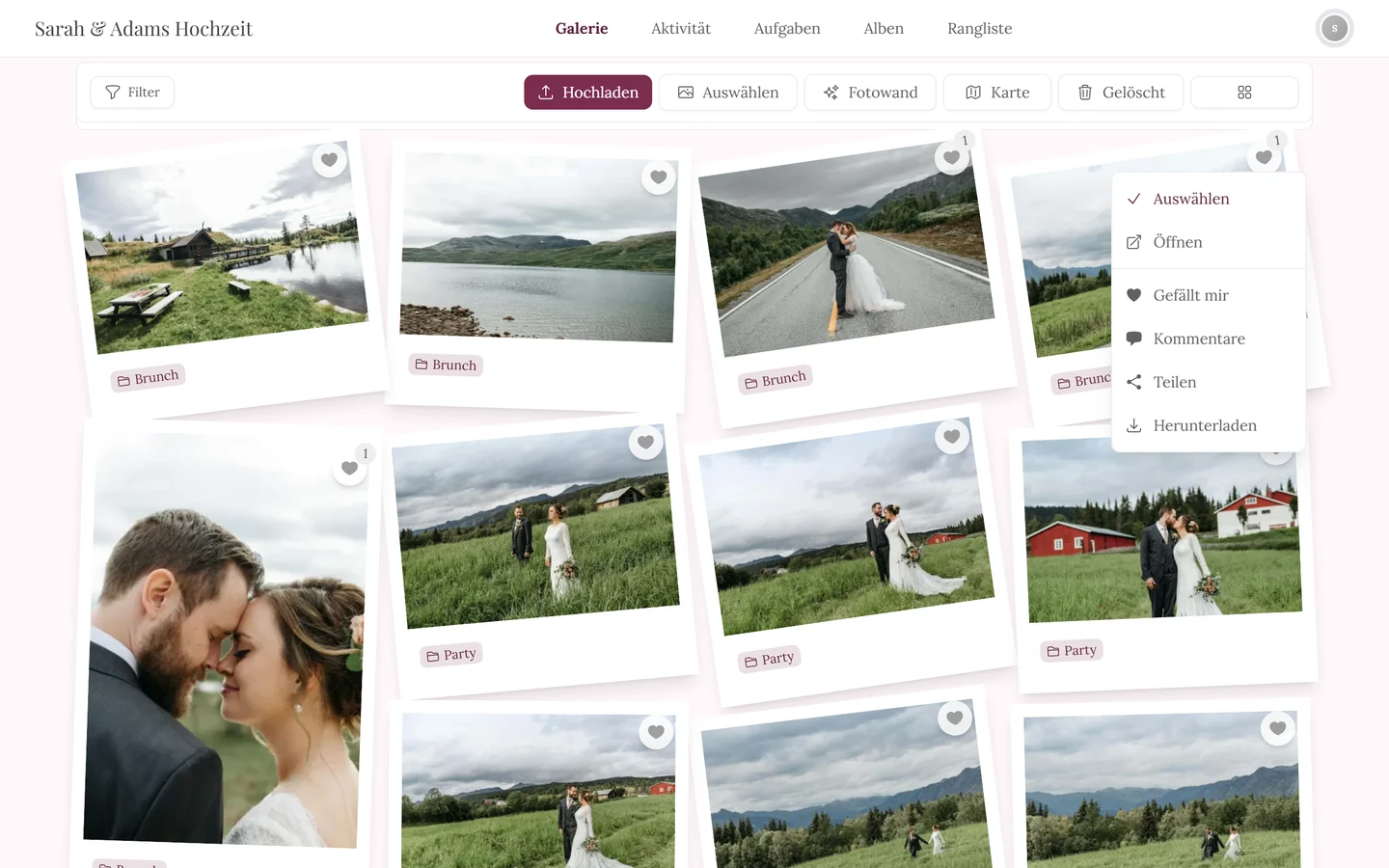Screen dimensions: 1389x868
Task: Switch the gallery grid layout view
Action: (1244, 93)
